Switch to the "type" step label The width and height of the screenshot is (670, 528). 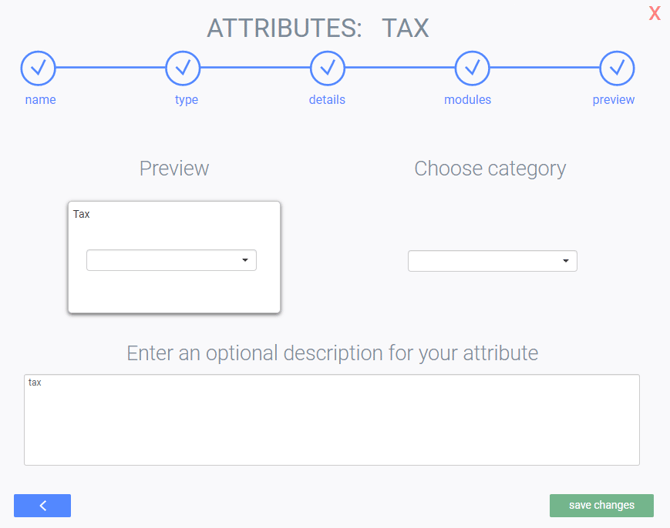186,100
